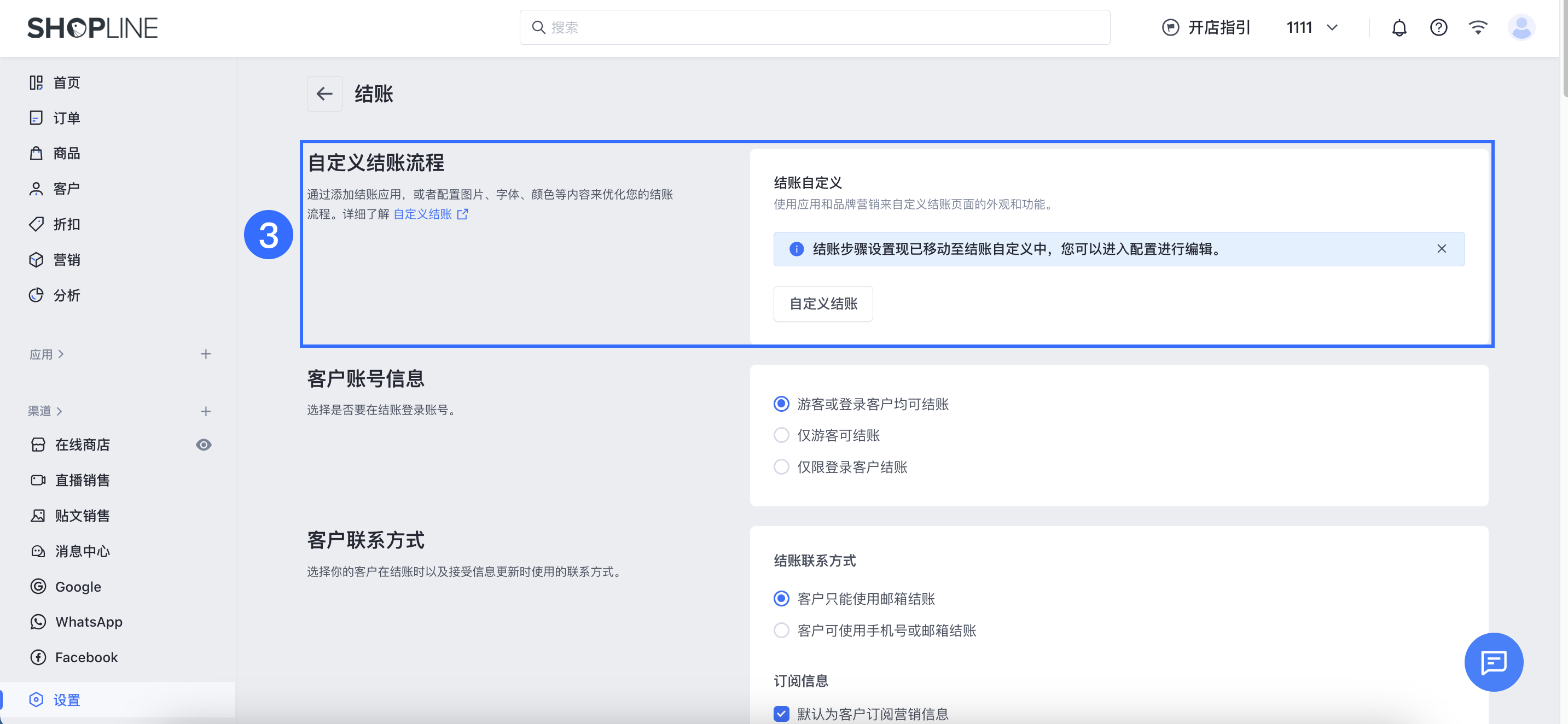The image size is (1568, 724).
Task: Click the 开店指引 link in the header
Action: click(1219, 27)
